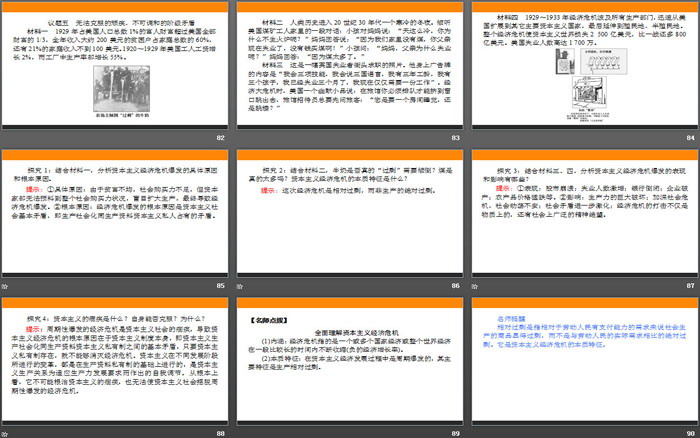
Task: Select slide 88 thumbnail about 探究 4
Action: pos(115,361)
